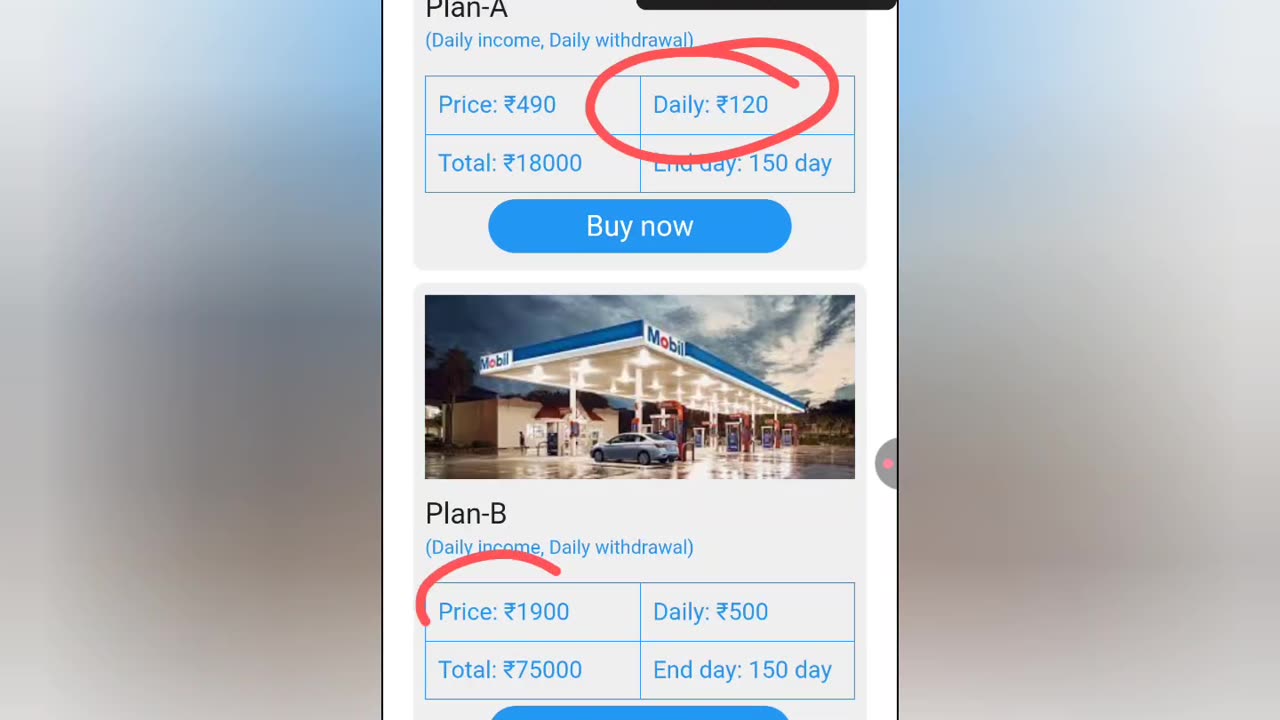The width and height of the screenshot is (1280, 720).
Task: Click the Mobil logo on left canopy
Action: (x=495, y=362)
